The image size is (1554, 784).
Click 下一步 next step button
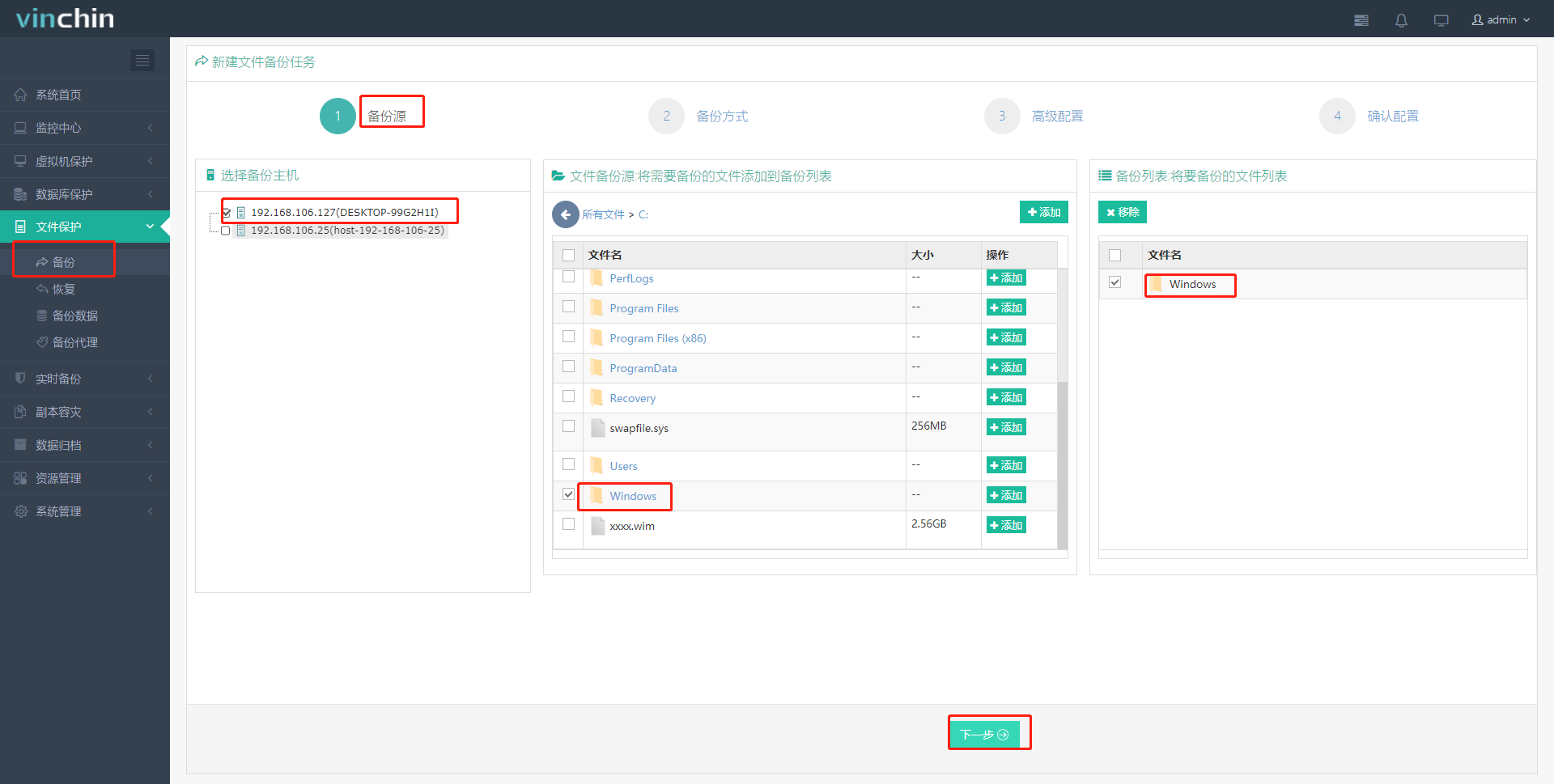(984, 734)
